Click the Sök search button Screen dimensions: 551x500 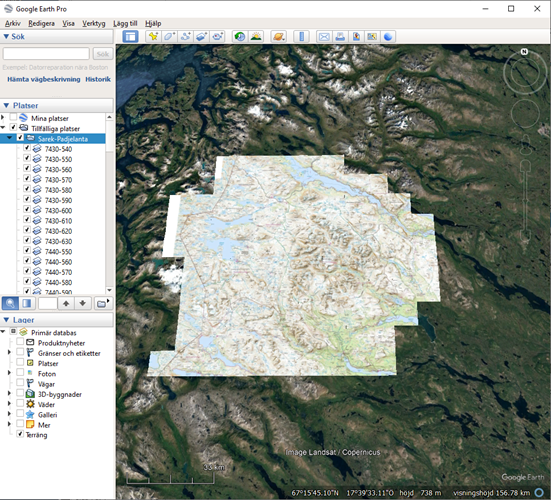tap(103, 54)
